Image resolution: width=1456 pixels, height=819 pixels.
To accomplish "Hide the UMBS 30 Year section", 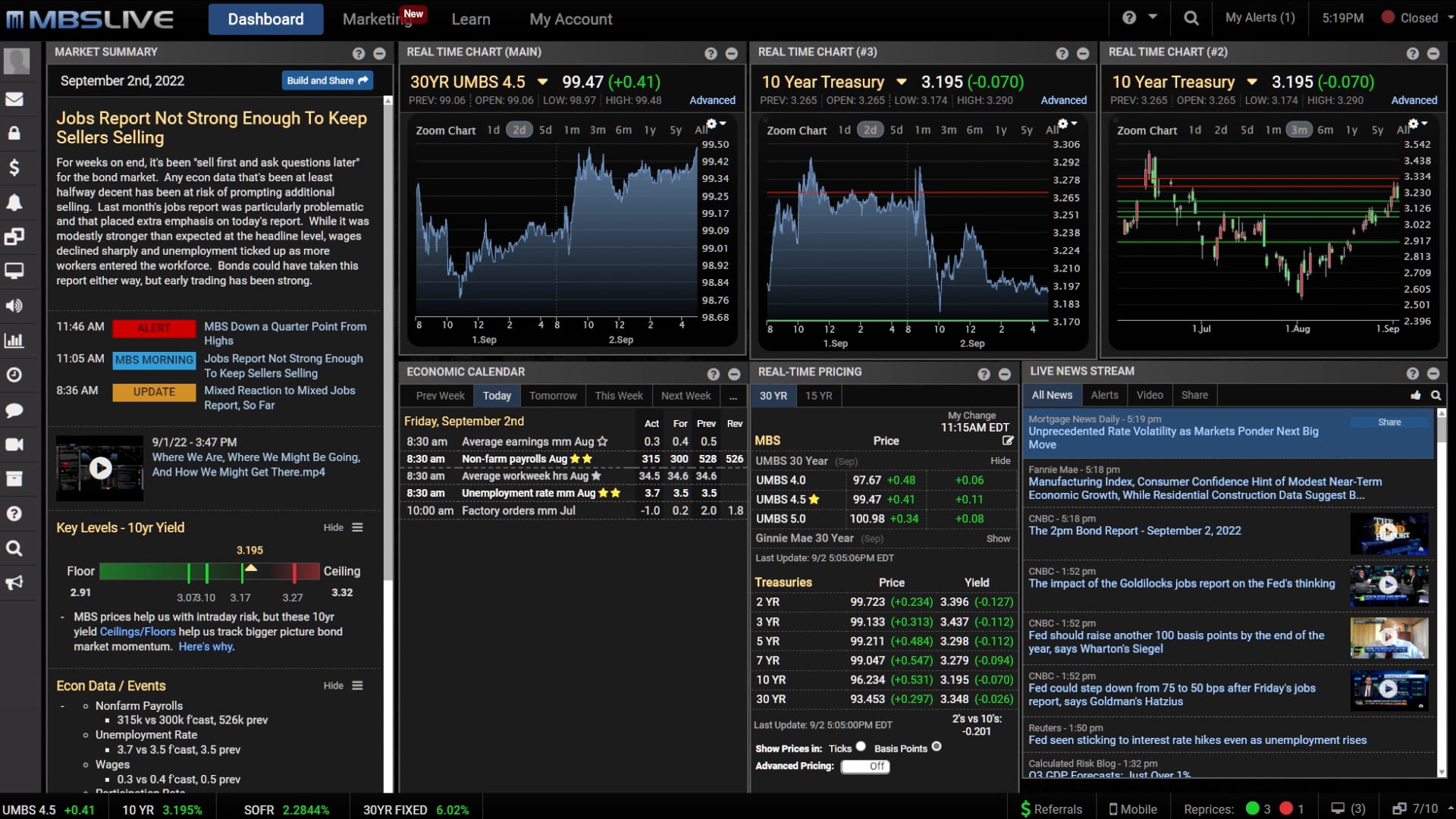I will click(x=1000, y=461).
